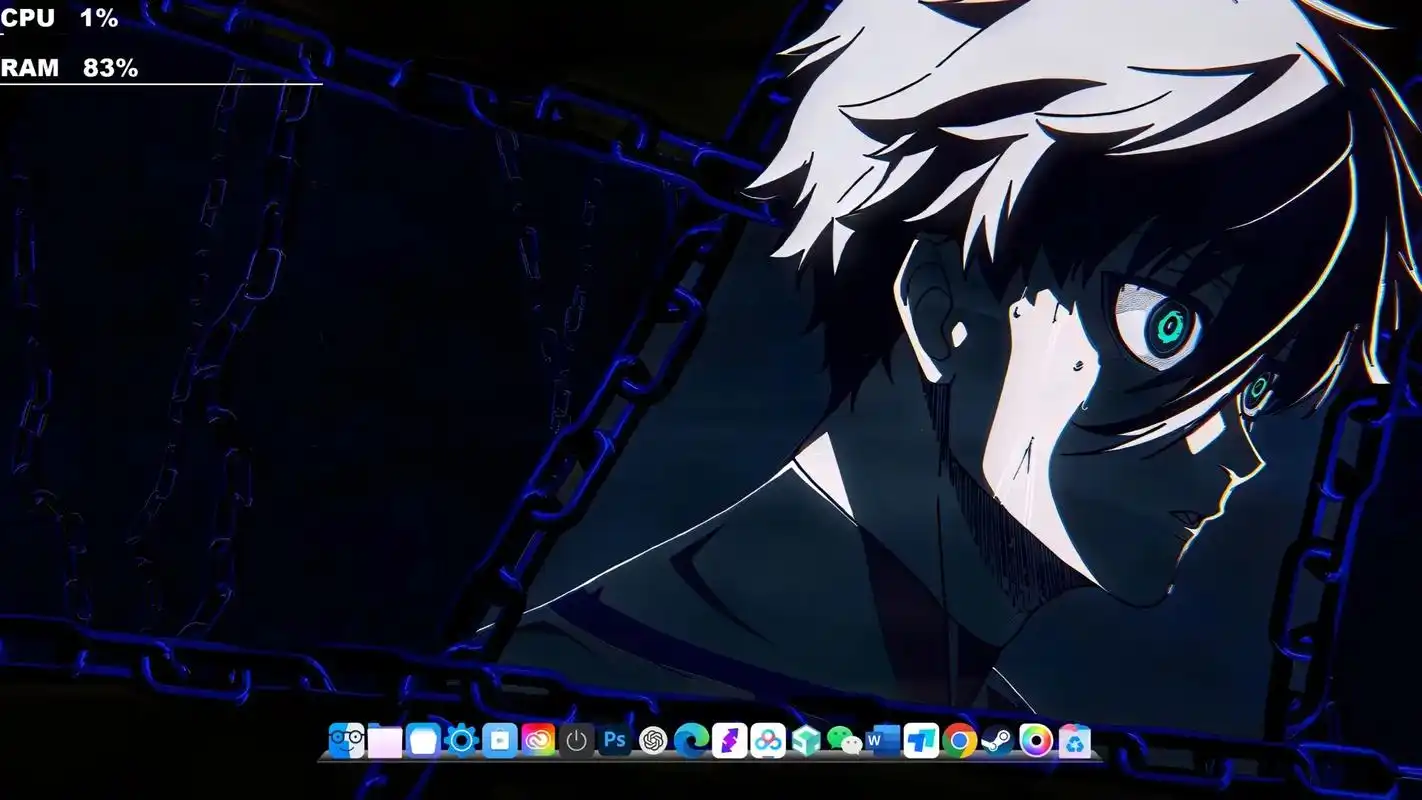This screenshot has height=800, width=1422.
Task: Launch Adobe Photoshop from the dock
Action: pyautogui.click(x=615, y=740)
